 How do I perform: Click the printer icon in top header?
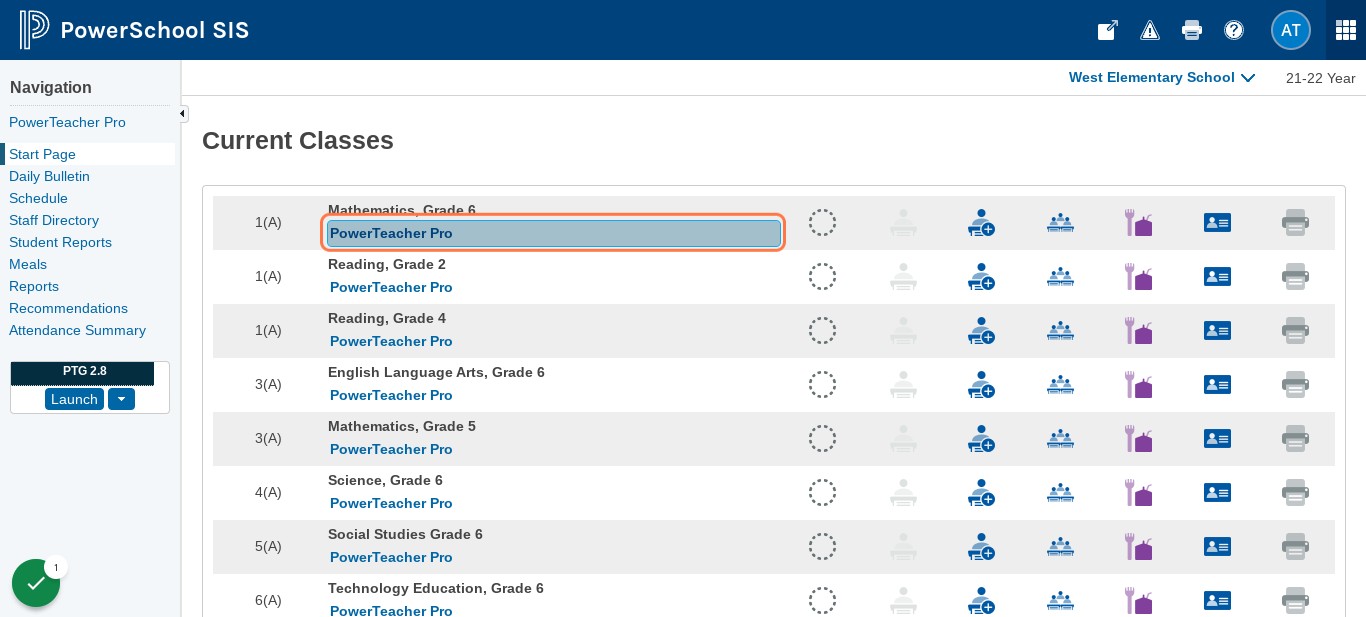[1192, 30]
